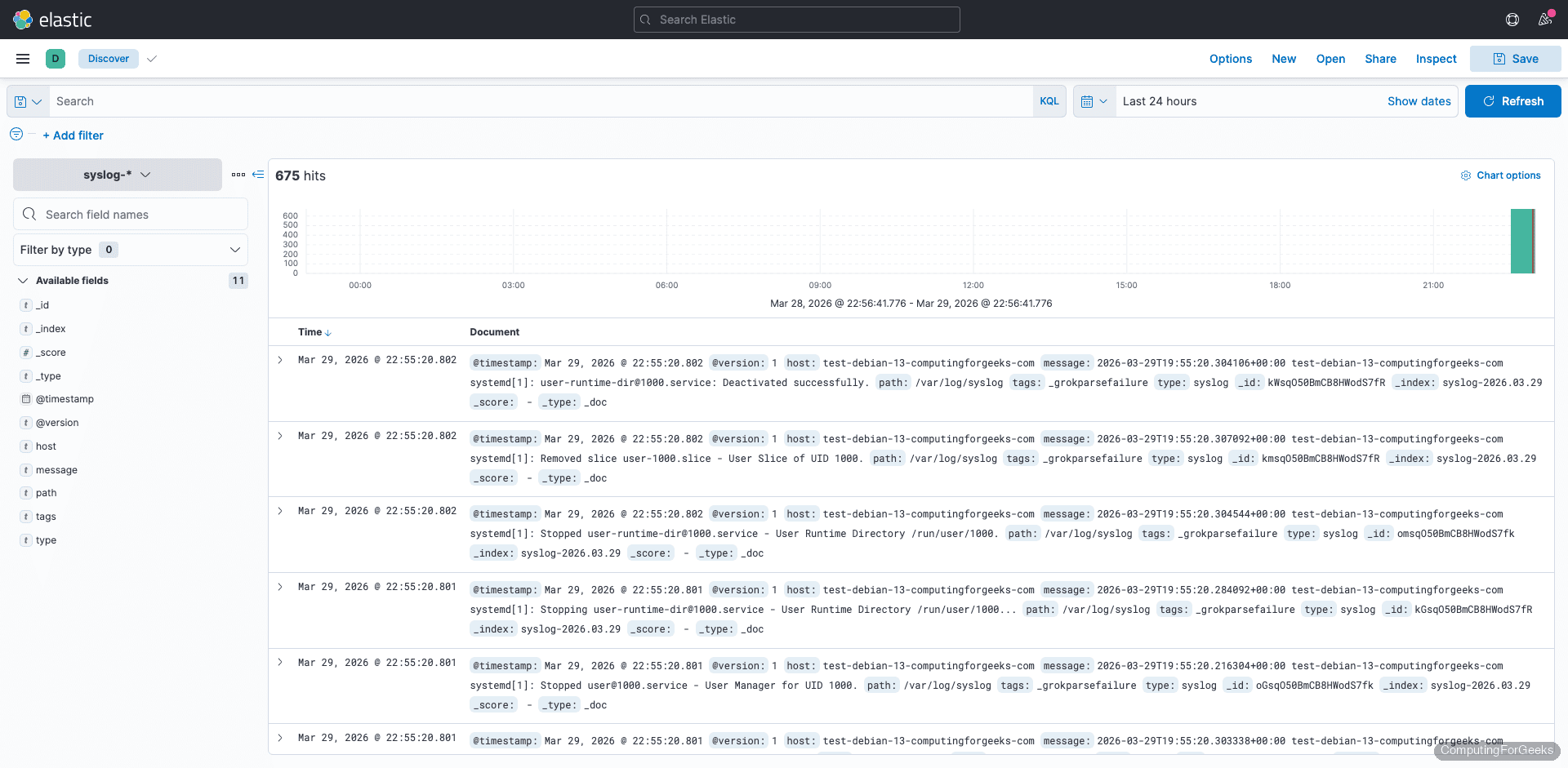
Task: Open the notifications icon top right
Action: [1545, 19]
